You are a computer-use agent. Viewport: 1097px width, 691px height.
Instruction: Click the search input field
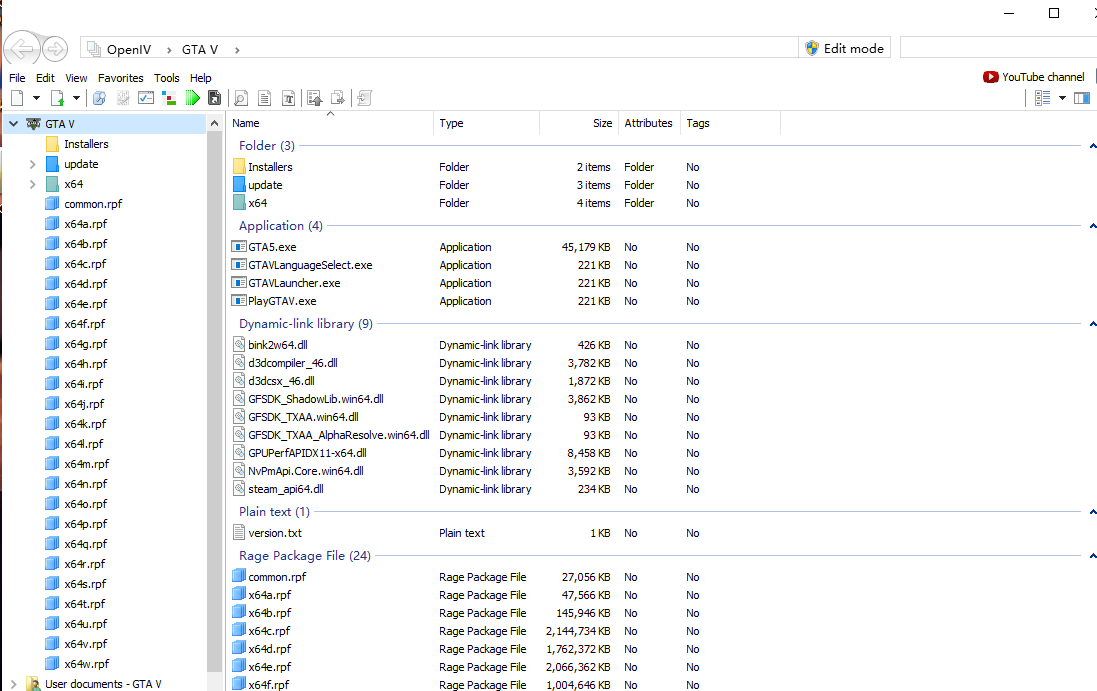(997, 48)
